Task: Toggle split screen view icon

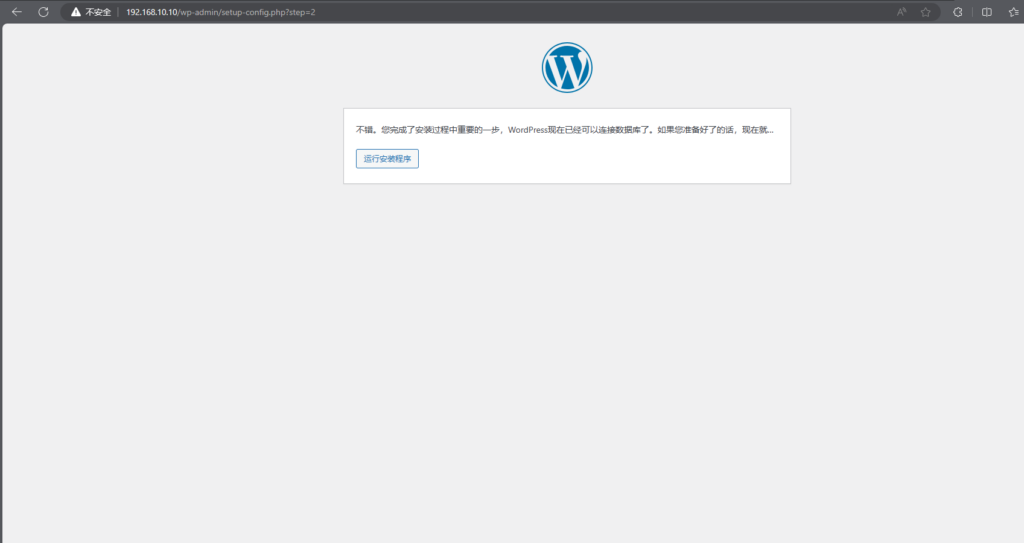Action: tap(987, 12)
